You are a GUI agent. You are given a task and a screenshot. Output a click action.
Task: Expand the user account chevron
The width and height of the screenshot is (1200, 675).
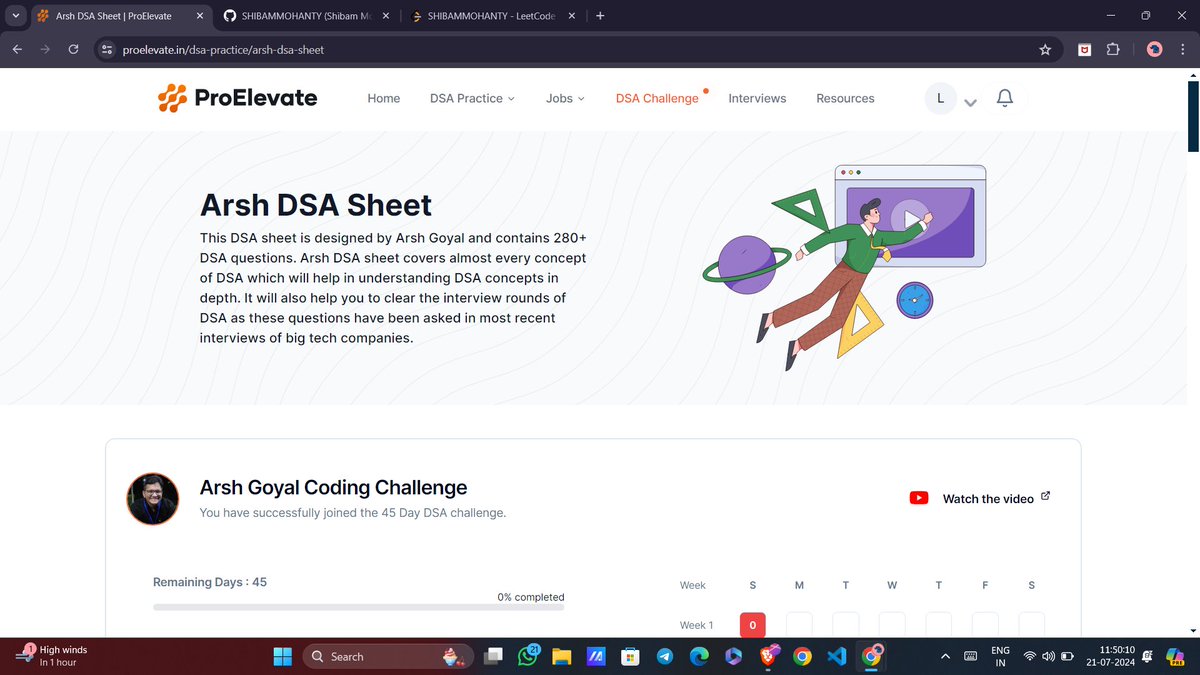(x=970, y=102)
